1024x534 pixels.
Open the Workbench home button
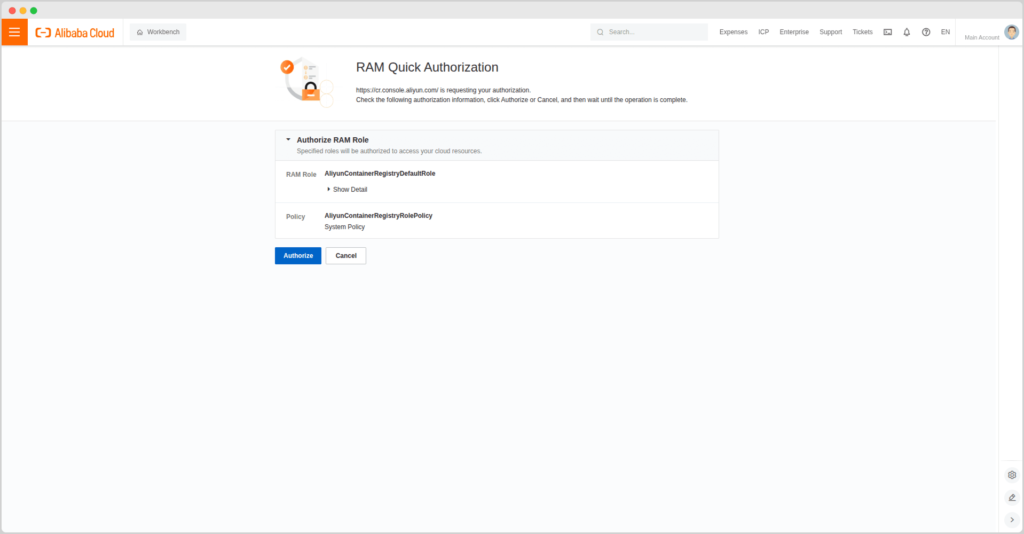point(158,32)
